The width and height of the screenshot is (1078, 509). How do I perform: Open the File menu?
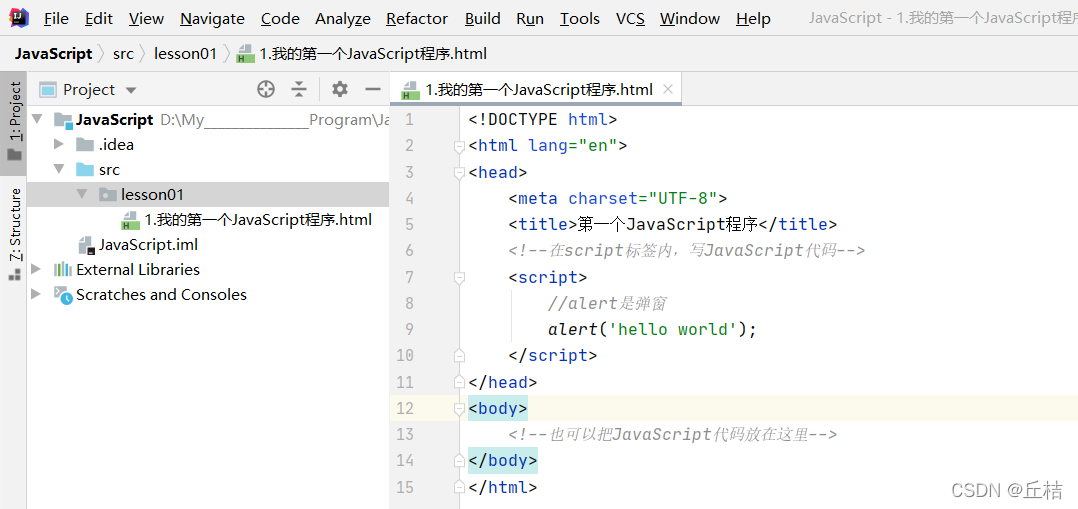(56, 19)
